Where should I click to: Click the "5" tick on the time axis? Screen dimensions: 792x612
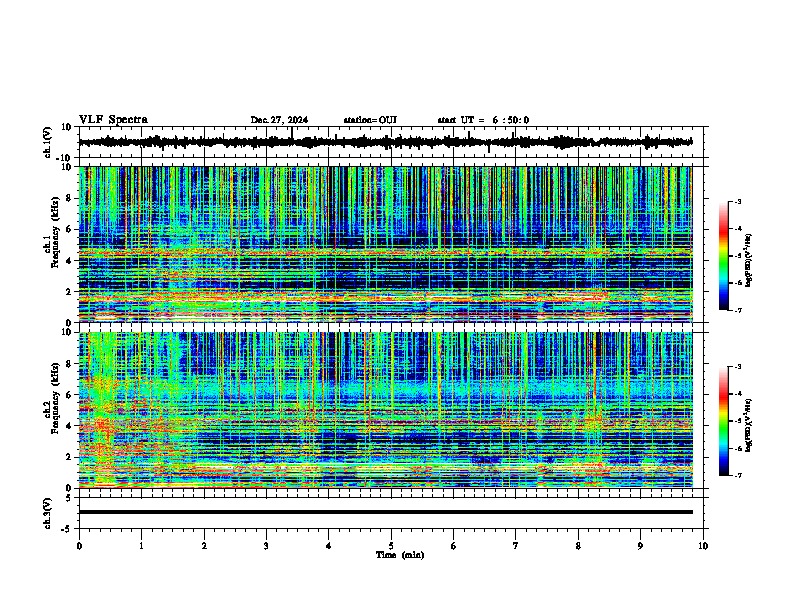coord(391,546)
